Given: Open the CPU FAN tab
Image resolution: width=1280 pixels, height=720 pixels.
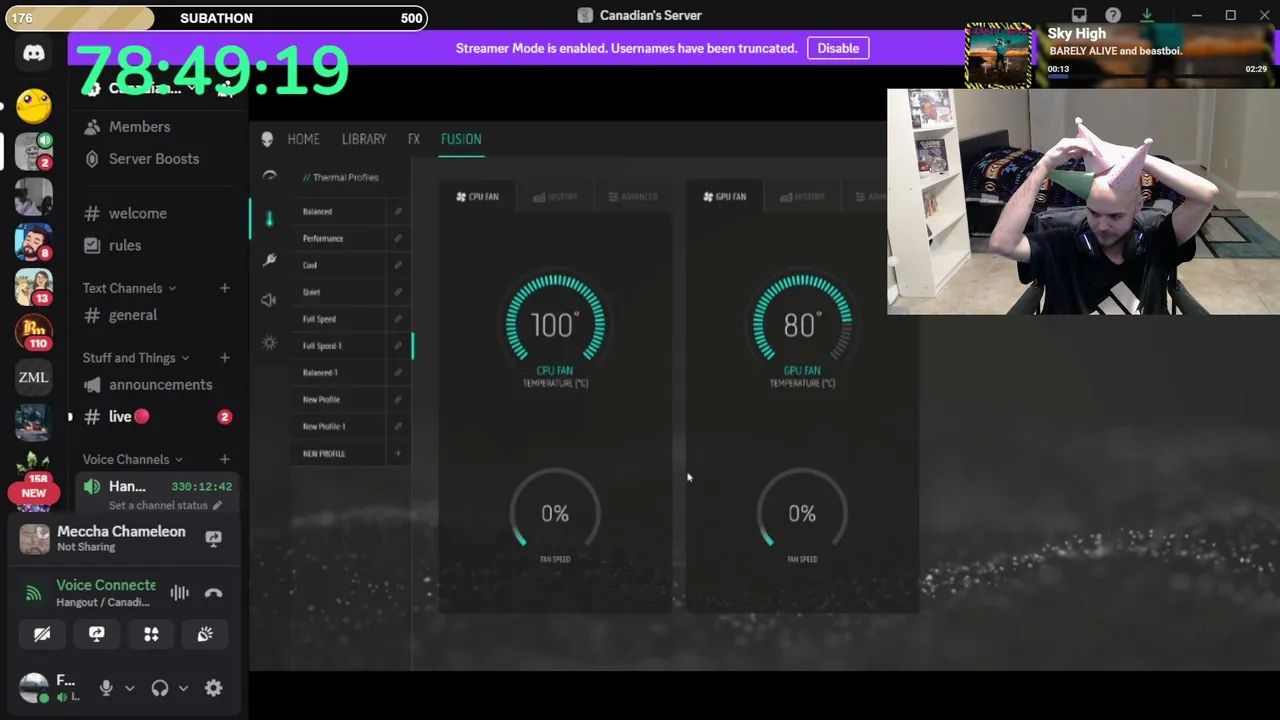Looking at the screenshot, I should (x=477, y=197).
